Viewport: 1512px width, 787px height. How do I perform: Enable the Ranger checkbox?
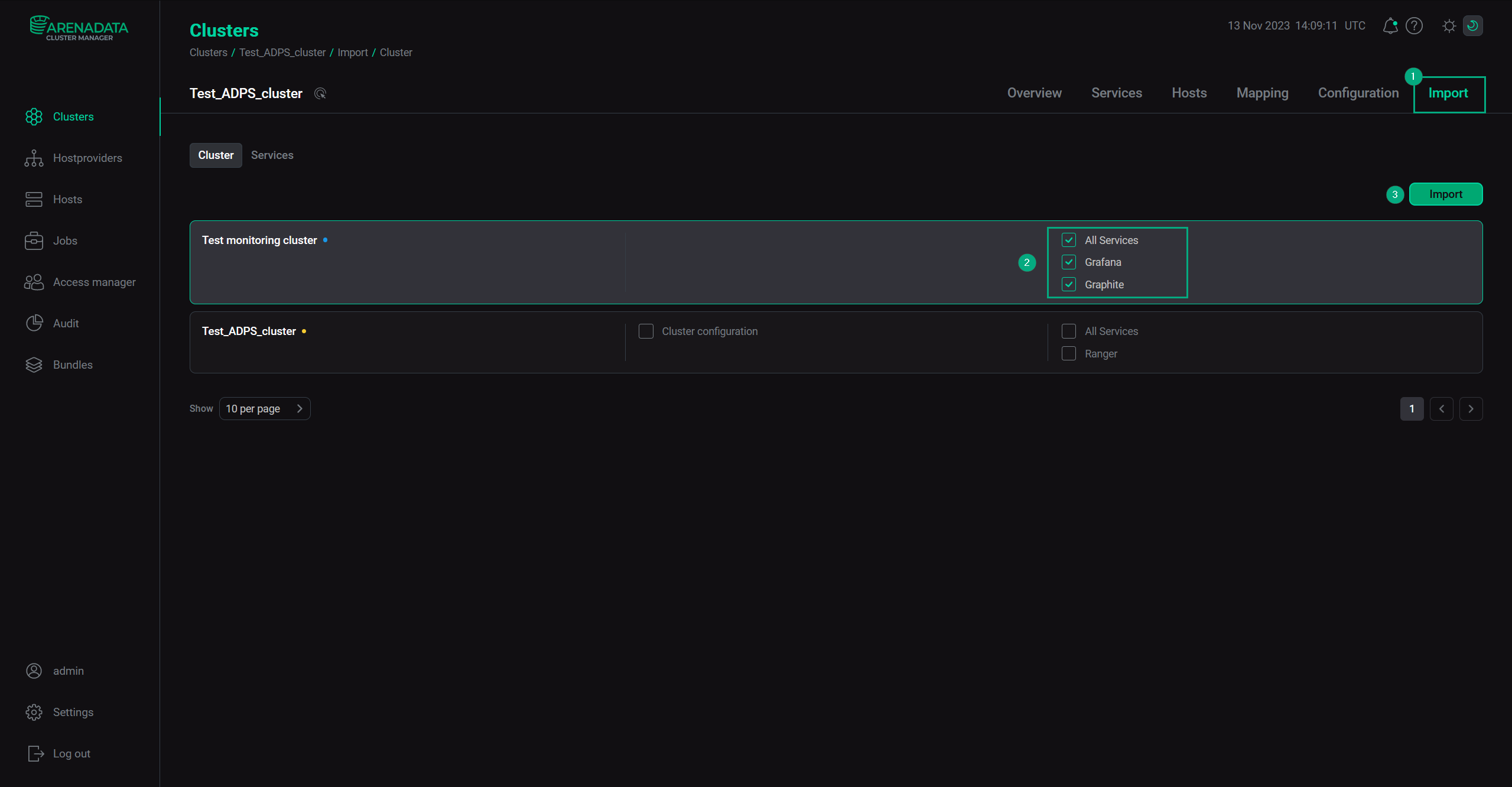click(1069, 353)
